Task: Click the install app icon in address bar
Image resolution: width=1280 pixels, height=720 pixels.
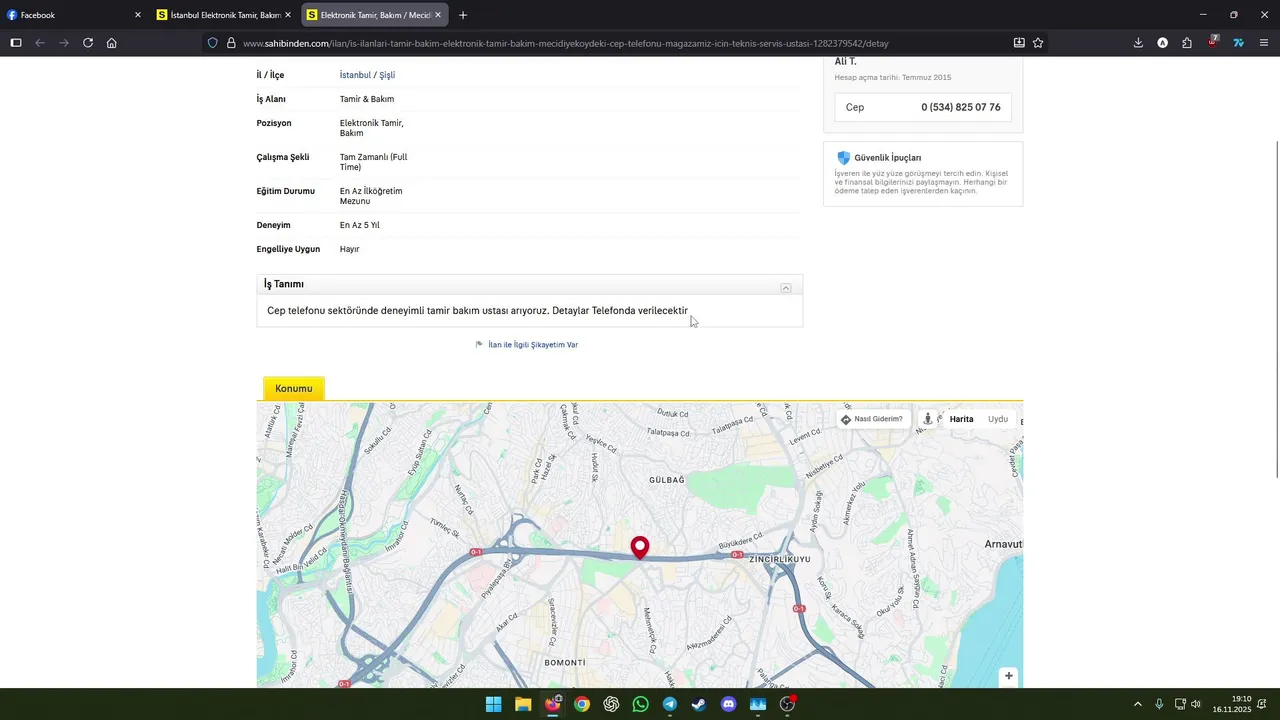Action: pos(1019,43)
